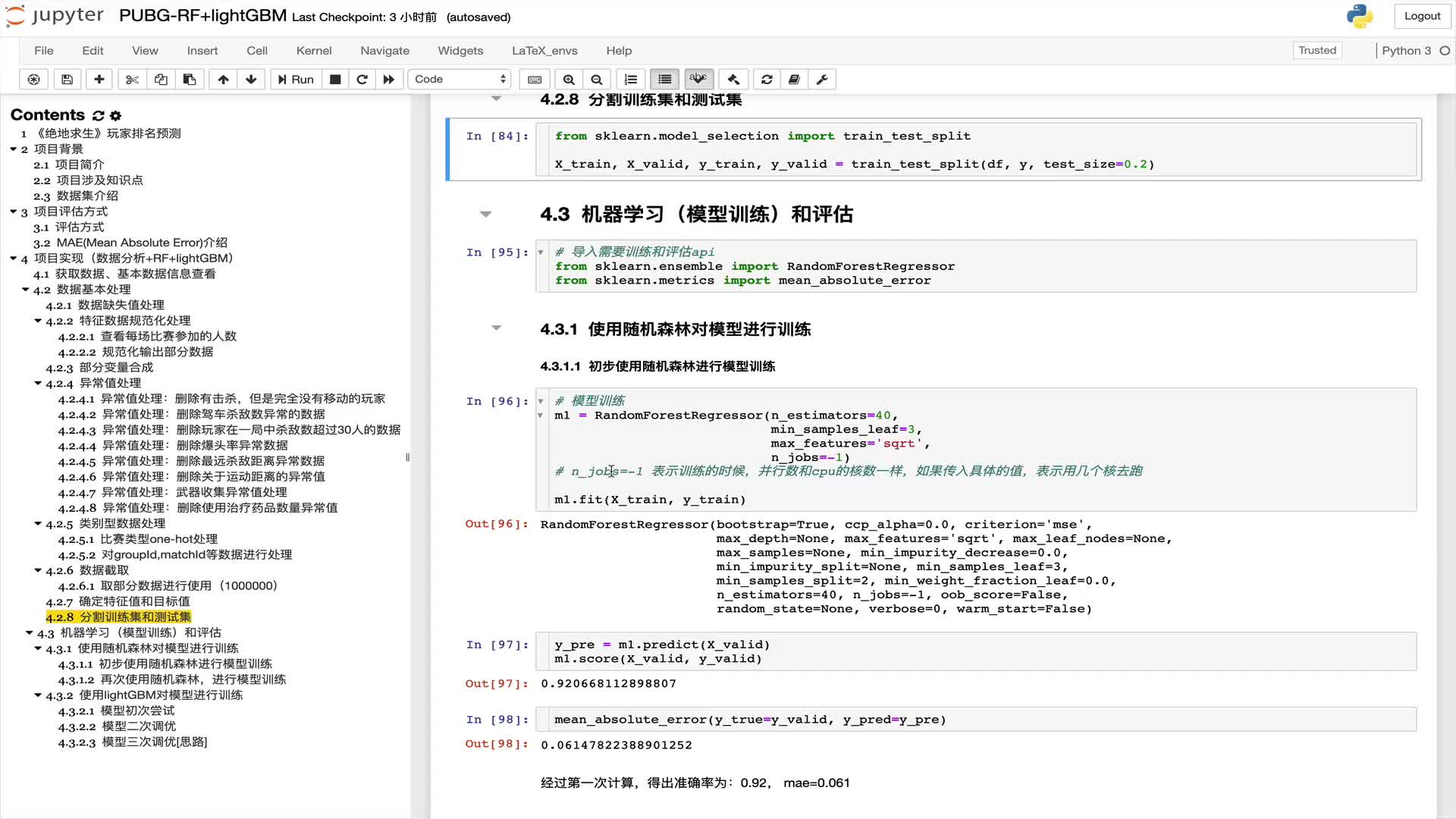
Task: Fold code in cell In [95]
Action: coord(541,252)
